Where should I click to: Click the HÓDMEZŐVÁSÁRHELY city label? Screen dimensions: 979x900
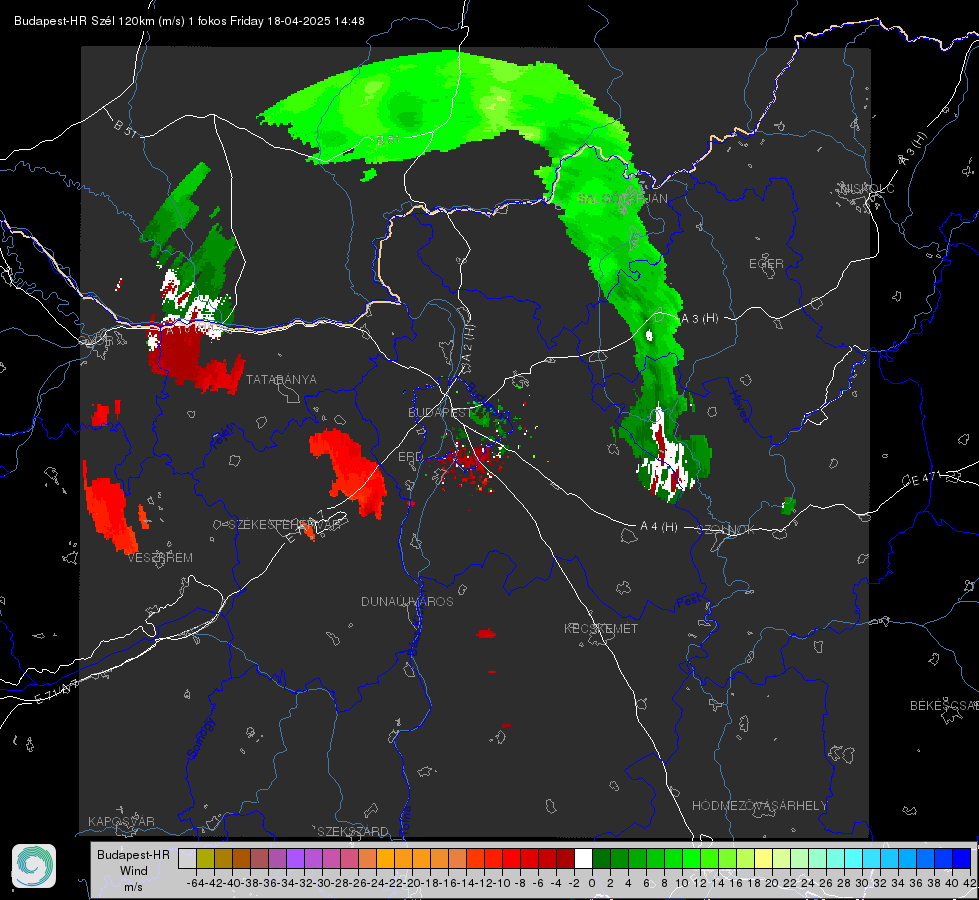[x=759, y=806]
